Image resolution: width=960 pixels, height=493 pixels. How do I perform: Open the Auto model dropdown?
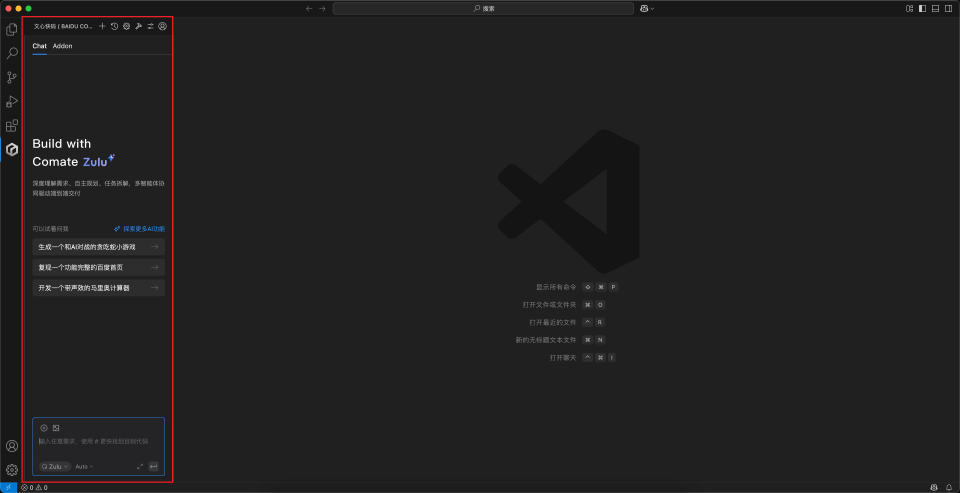(x=84, y=467)
